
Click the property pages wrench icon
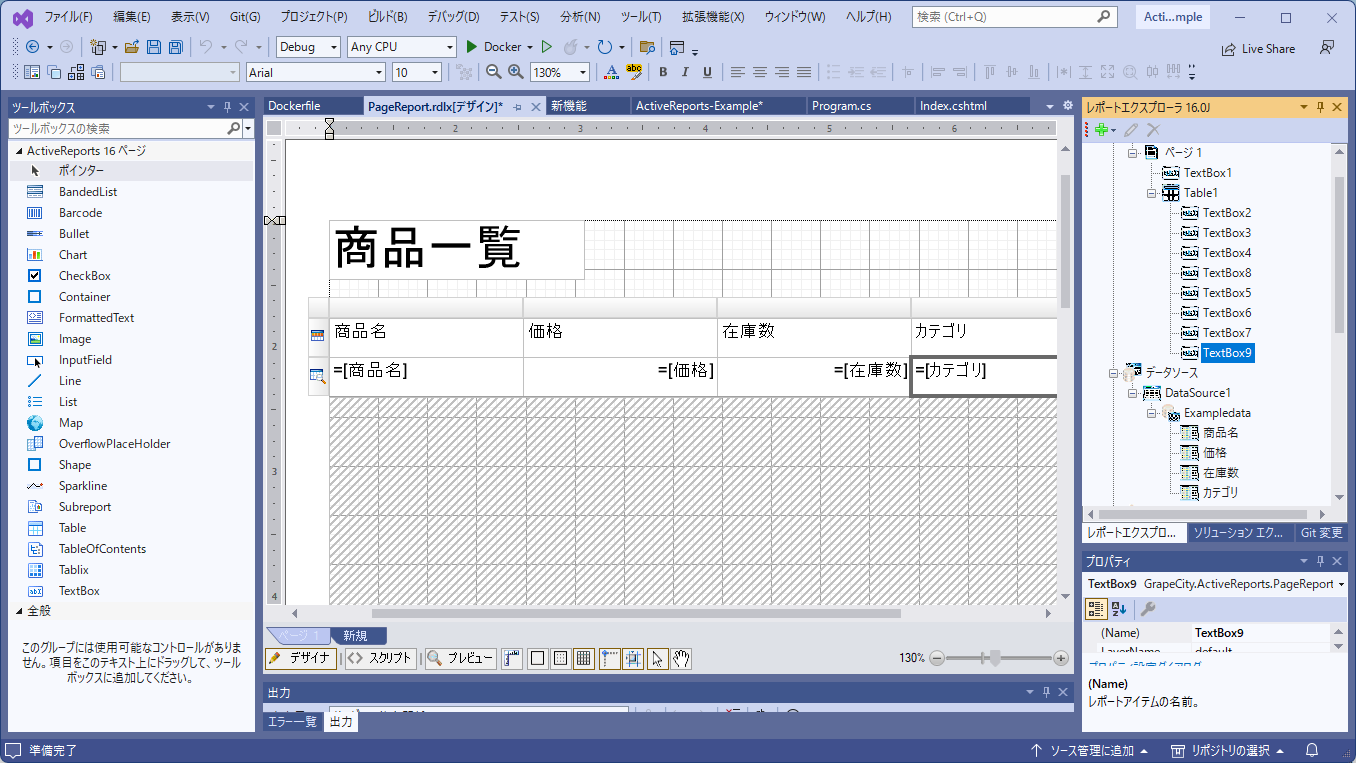point(1148,608)
